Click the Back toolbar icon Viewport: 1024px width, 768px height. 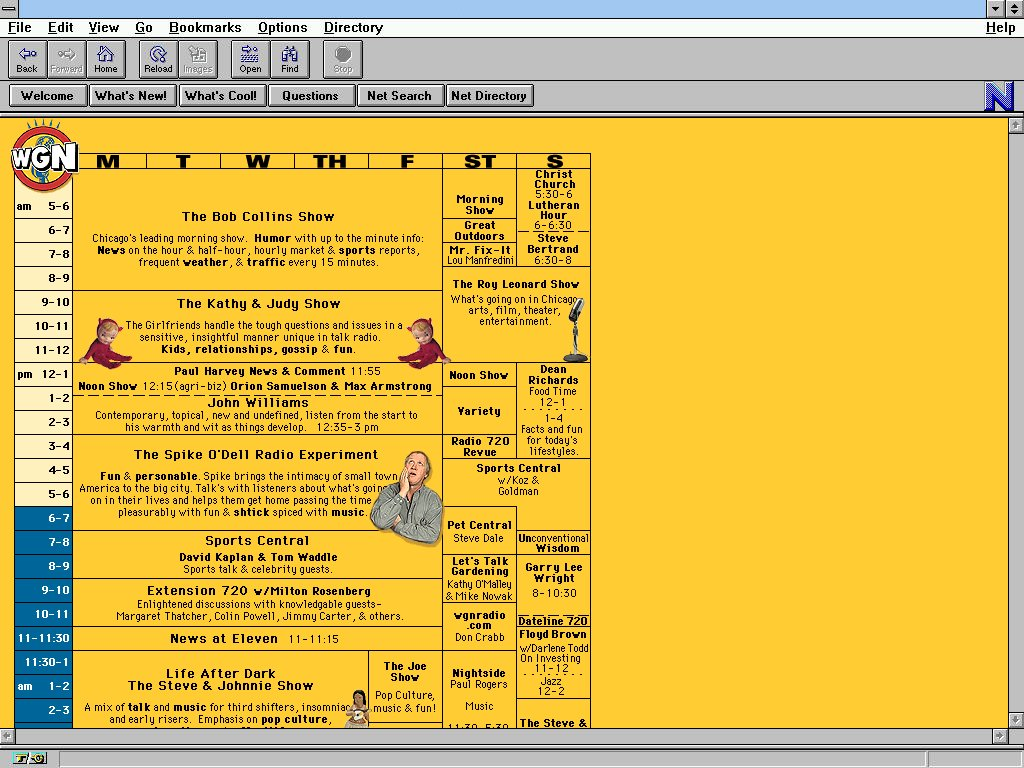click(x=27, y=59)
